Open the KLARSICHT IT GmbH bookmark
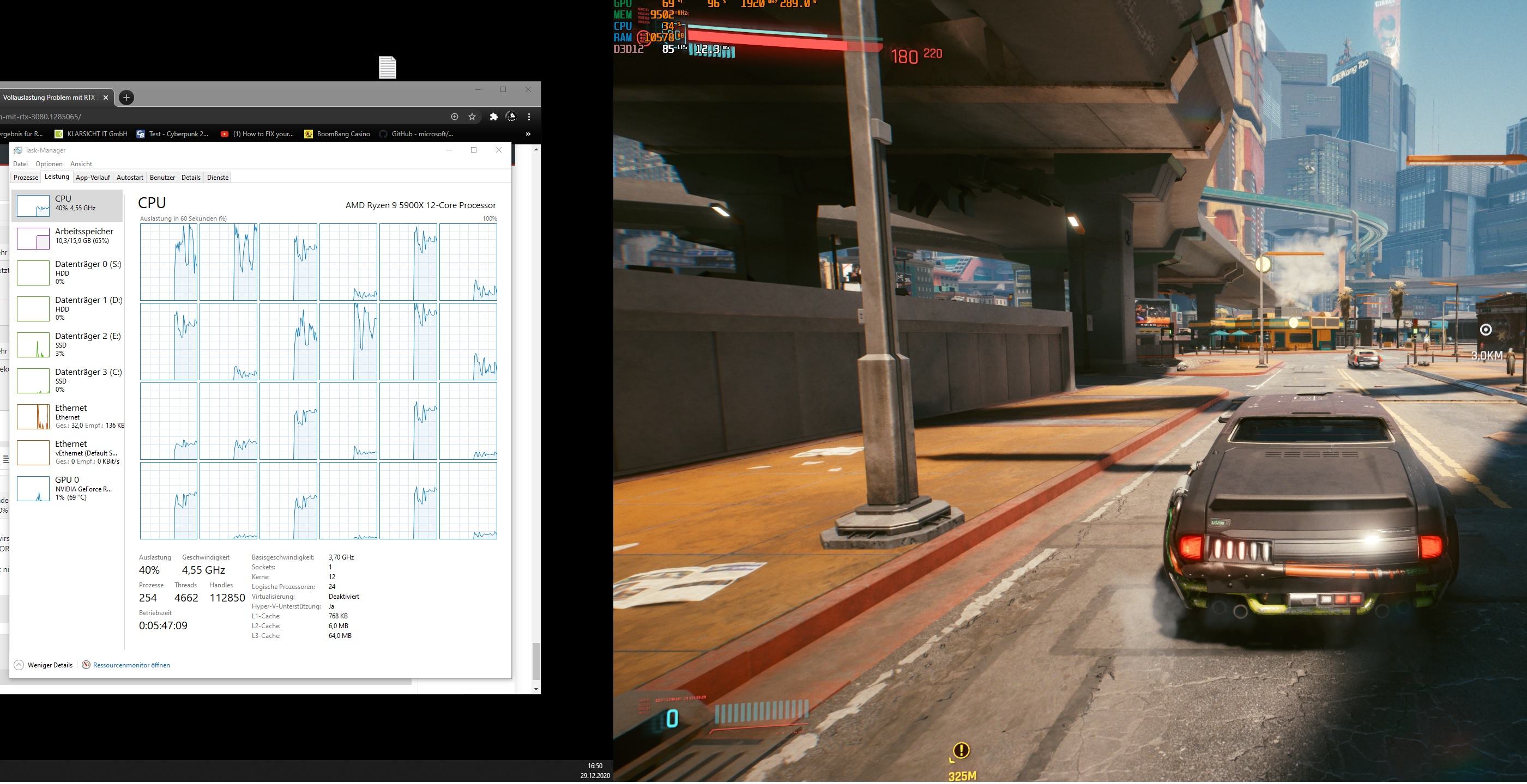 click(x=90, y=134)
